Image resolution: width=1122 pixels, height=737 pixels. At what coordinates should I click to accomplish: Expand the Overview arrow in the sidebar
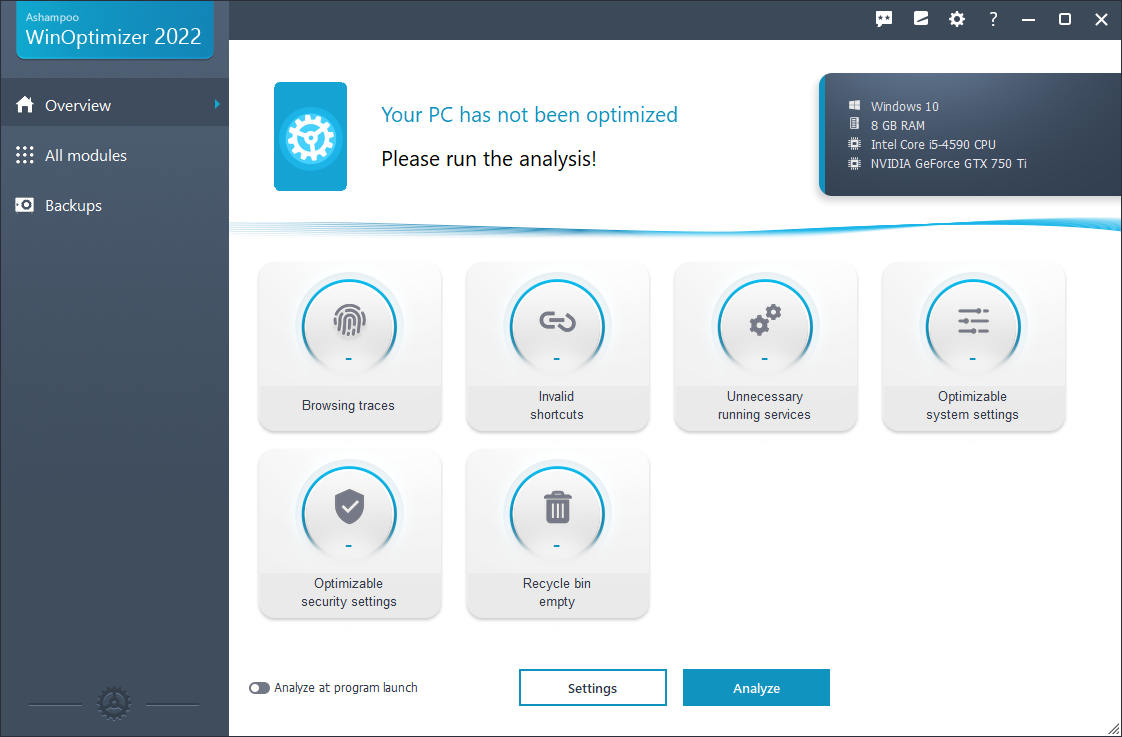point(217,104)
